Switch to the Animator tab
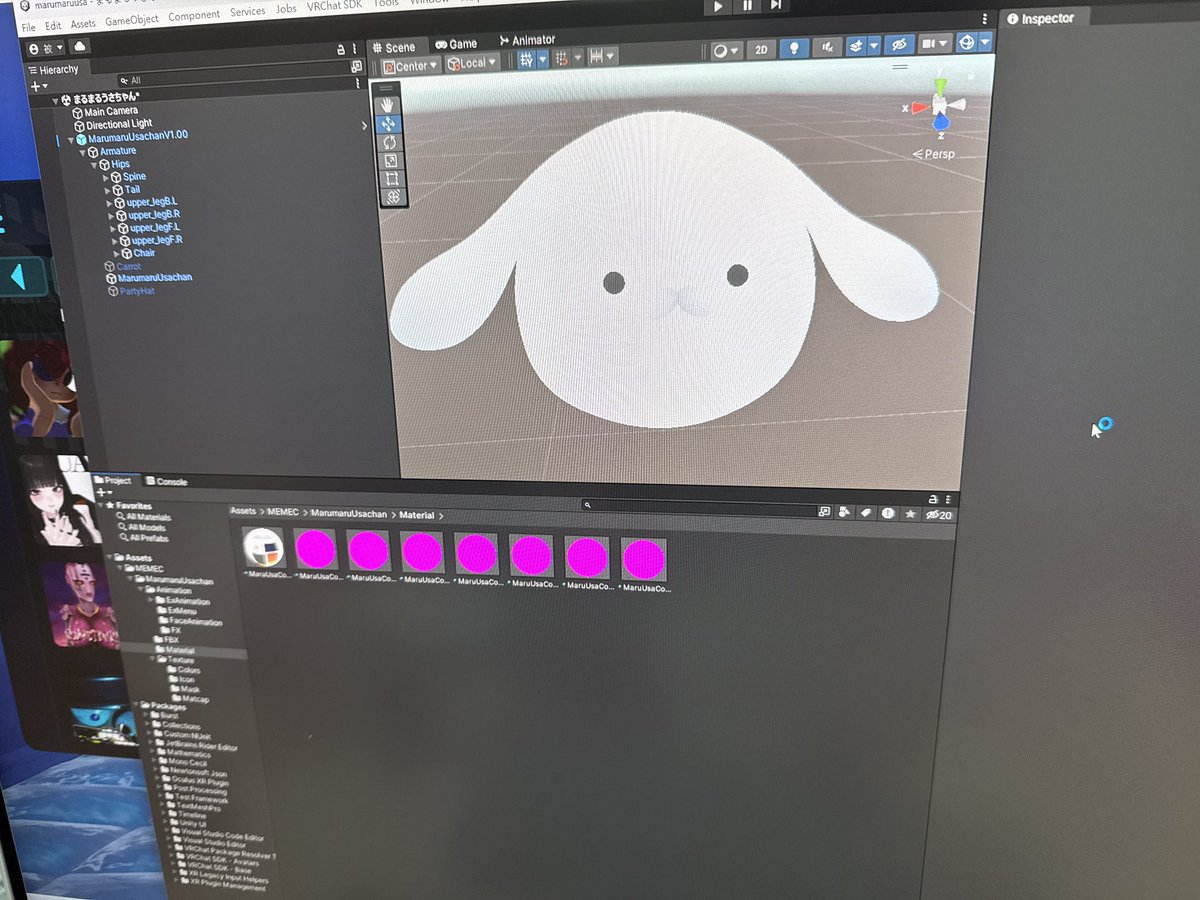This screenshot has width=1200, height=900. (x=527, y=40)
